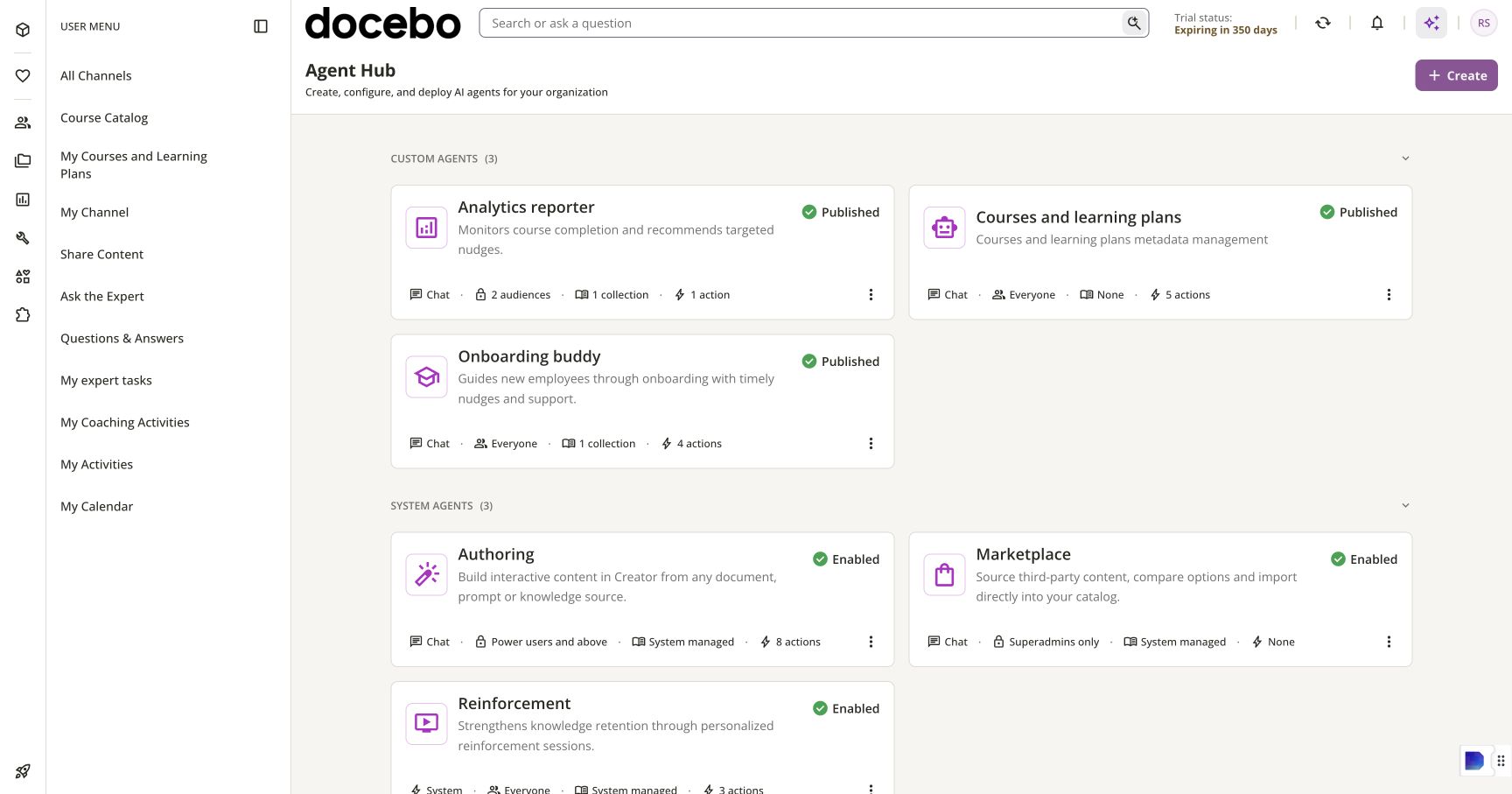Click the Courses and learning plans robot icon
This screenshot has width=1512, height=794.
(945, 228)
